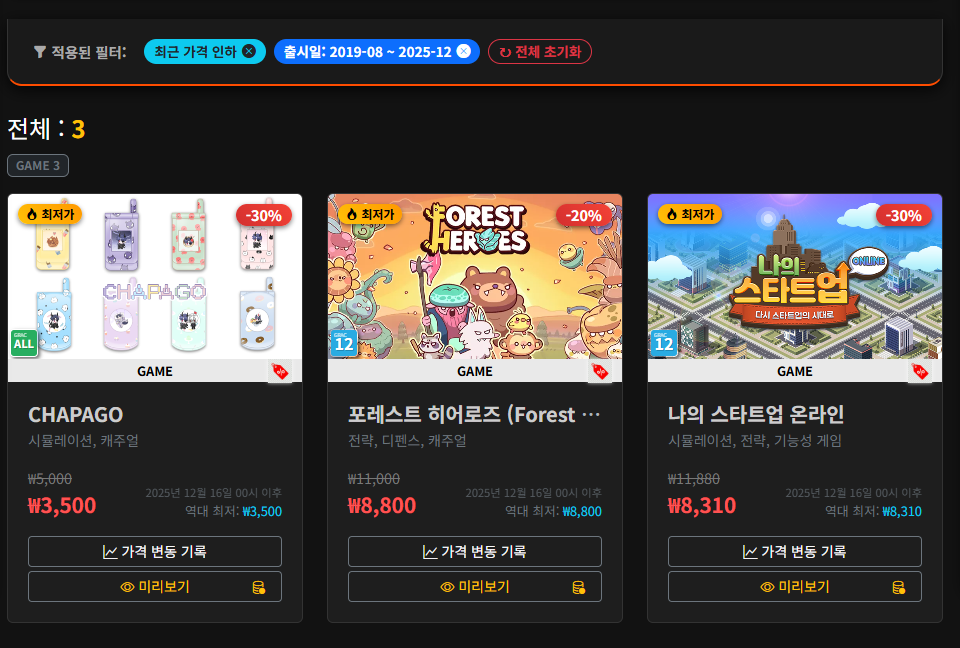Screen dimensions: 960x648
Task: Click the 미리보기 eye icon for CHAPAGO
Action: coord(127,587)
